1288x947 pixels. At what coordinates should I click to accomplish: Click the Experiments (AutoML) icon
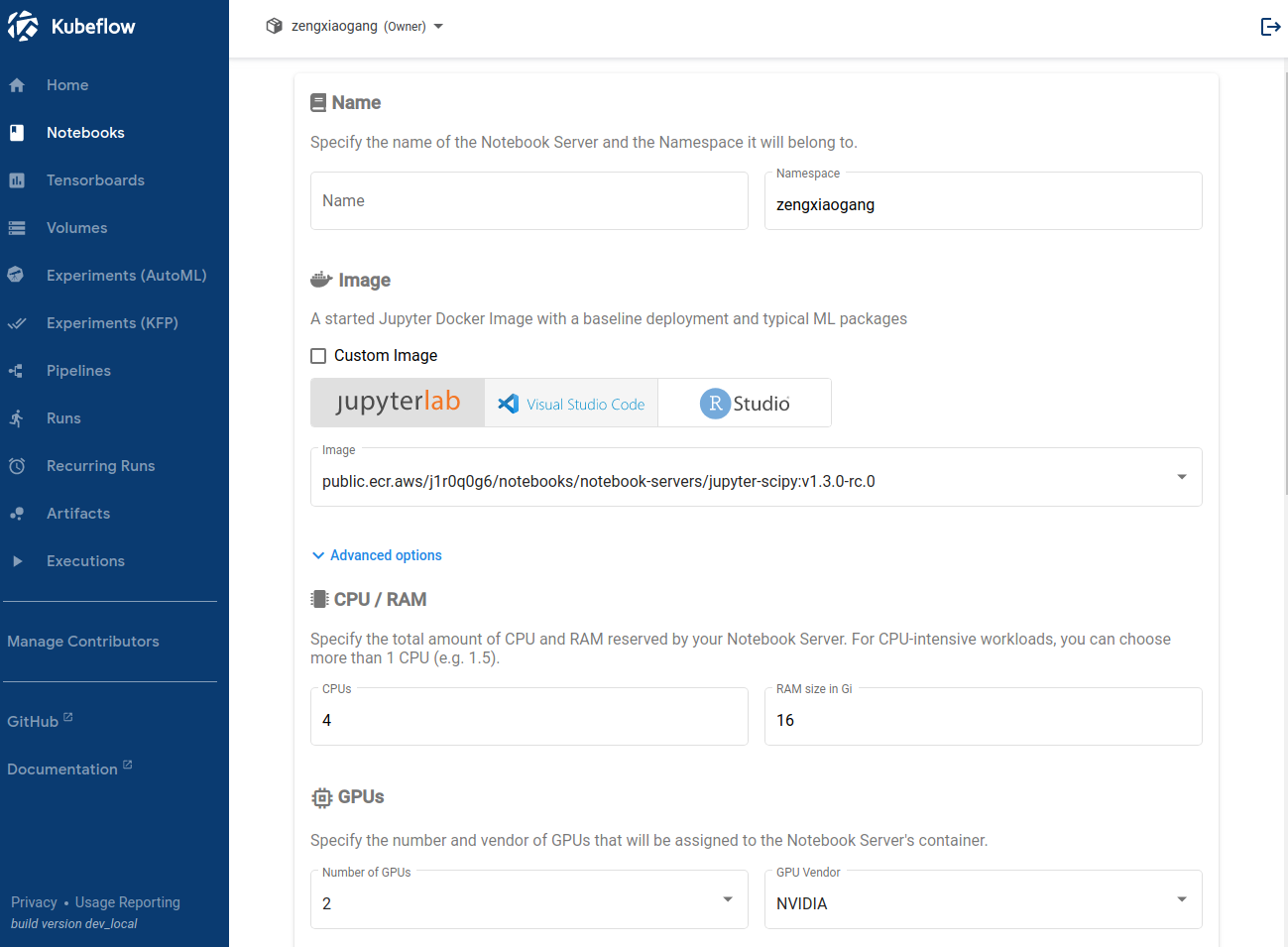point(16,275)
